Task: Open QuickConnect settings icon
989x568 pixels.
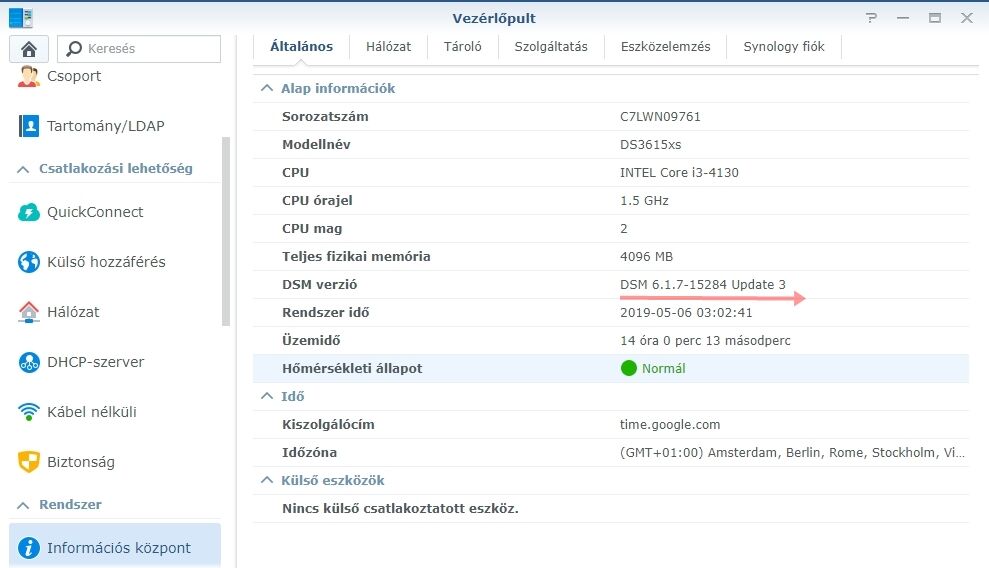Action: [x=29, y=212]
